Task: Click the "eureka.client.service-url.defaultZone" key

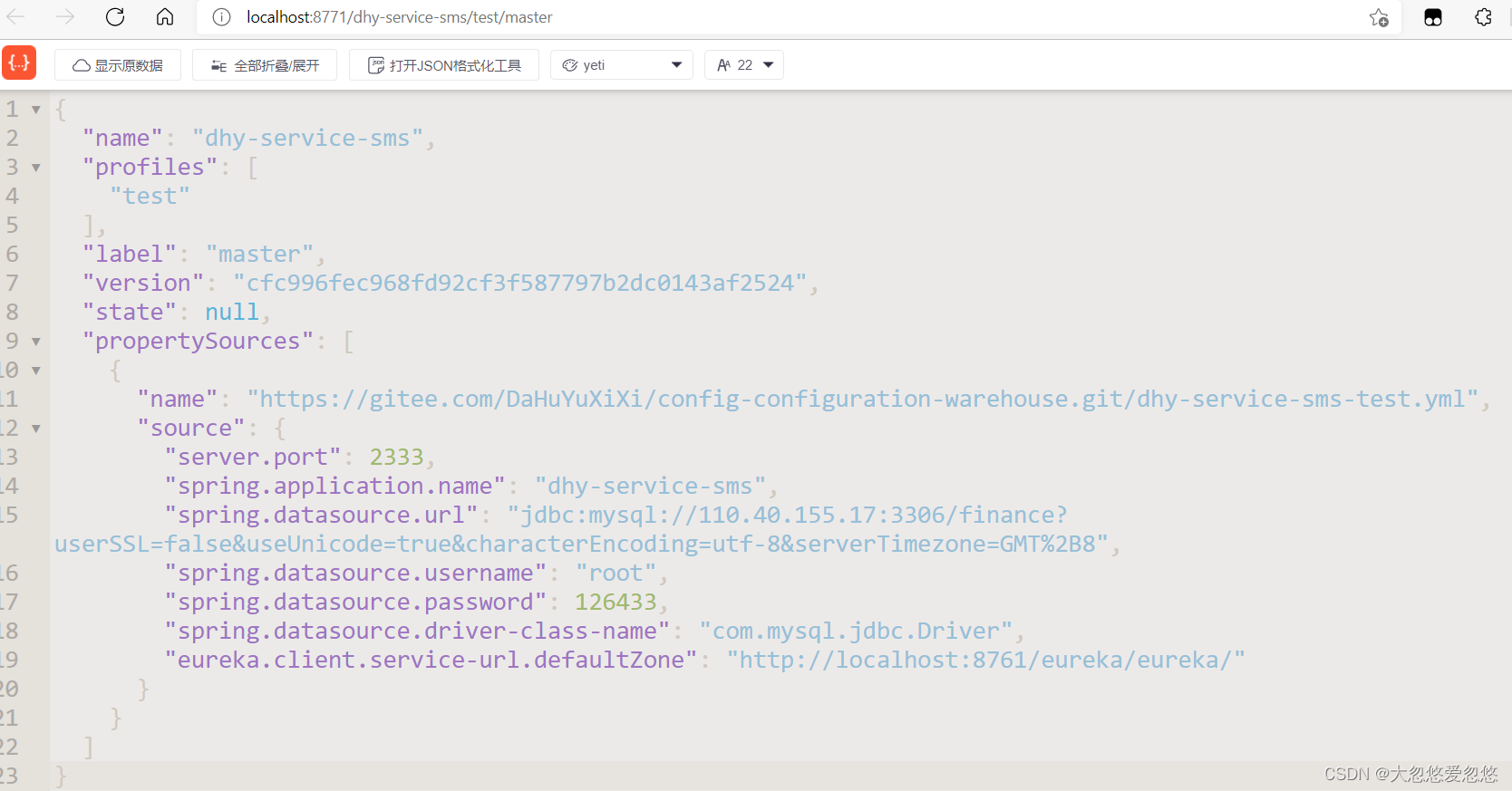Action: click(x=431, y=661)
